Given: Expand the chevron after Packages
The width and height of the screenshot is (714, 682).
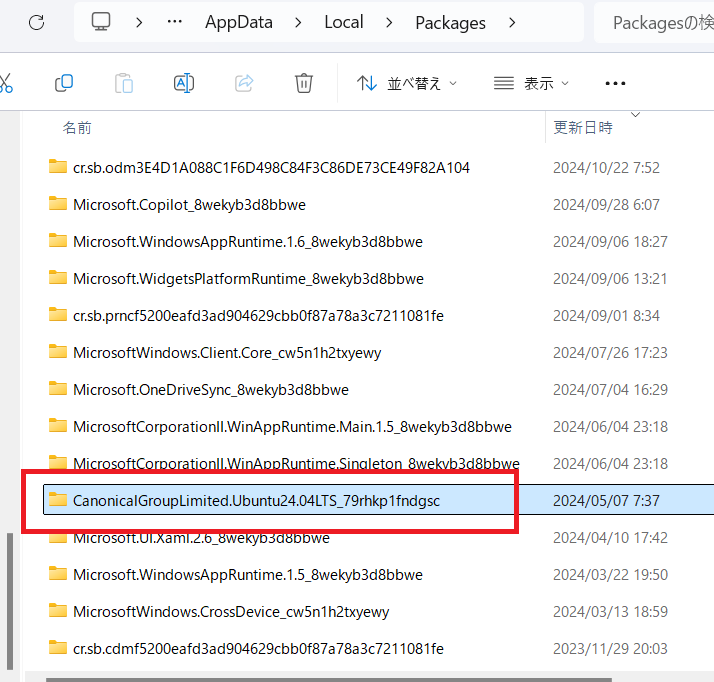Looking at the screenshot, I should point(512,22).
